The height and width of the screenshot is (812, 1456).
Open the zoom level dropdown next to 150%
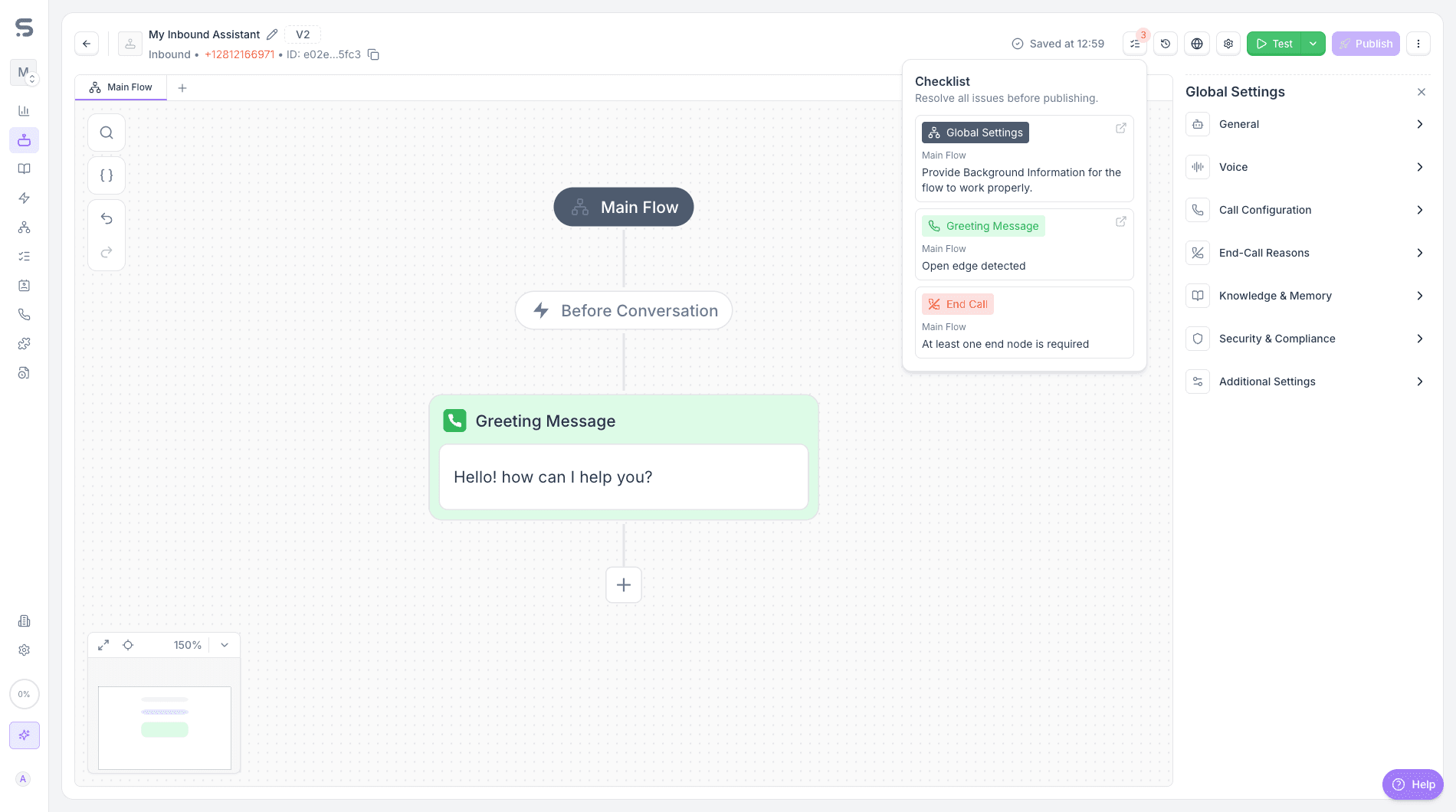coord(224,645)
